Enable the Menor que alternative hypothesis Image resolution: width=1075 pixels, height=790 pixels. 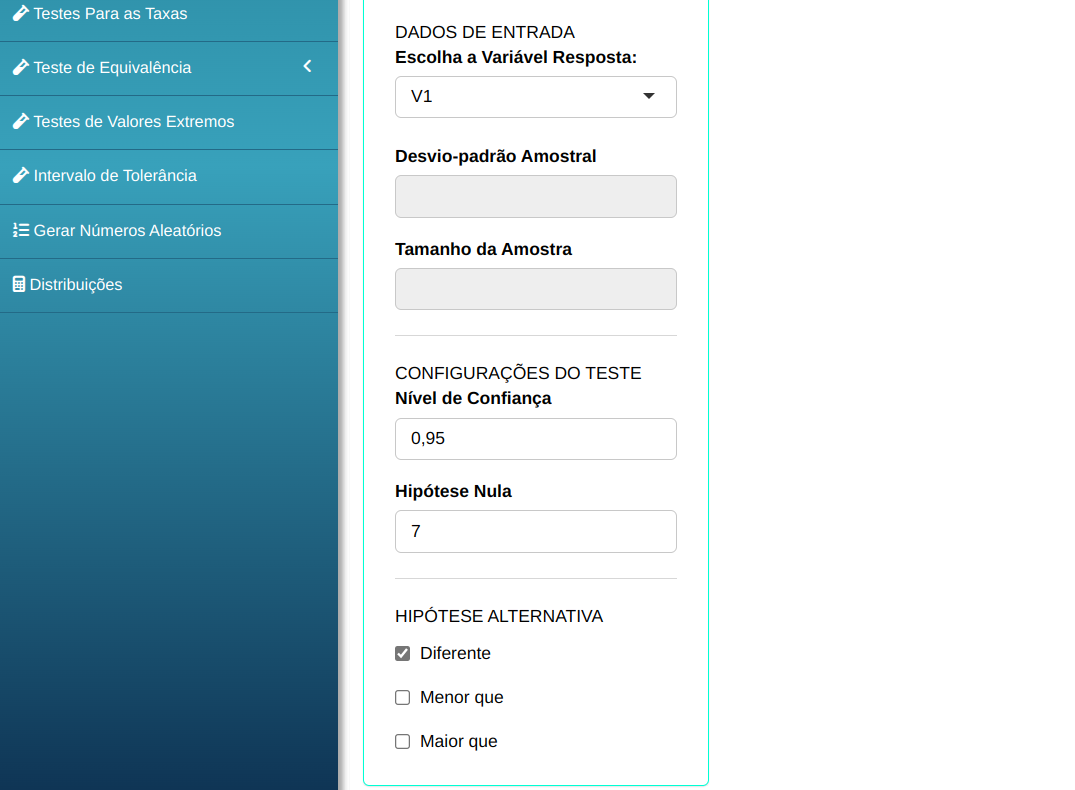coord(403,698)
